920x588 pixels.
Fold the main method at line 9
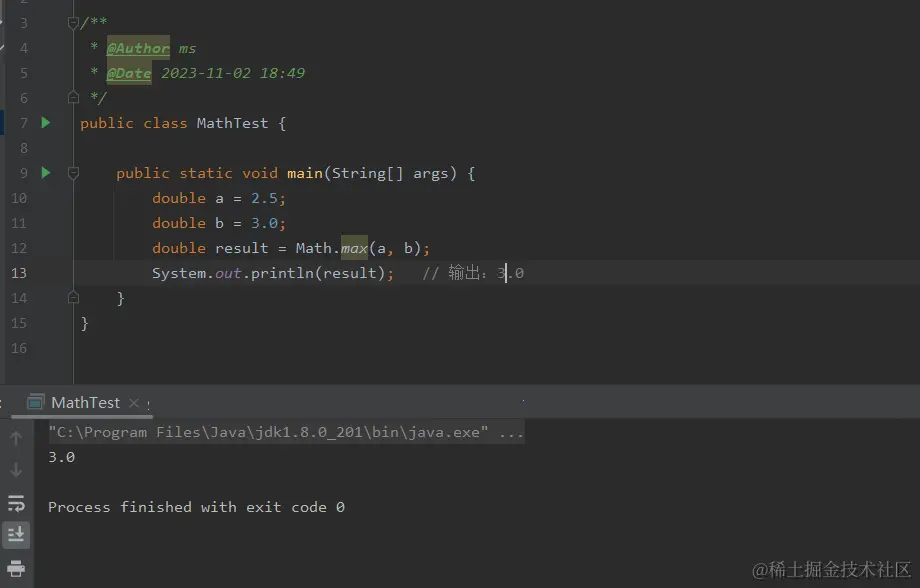pyautogui.click(x=73, y=173)
